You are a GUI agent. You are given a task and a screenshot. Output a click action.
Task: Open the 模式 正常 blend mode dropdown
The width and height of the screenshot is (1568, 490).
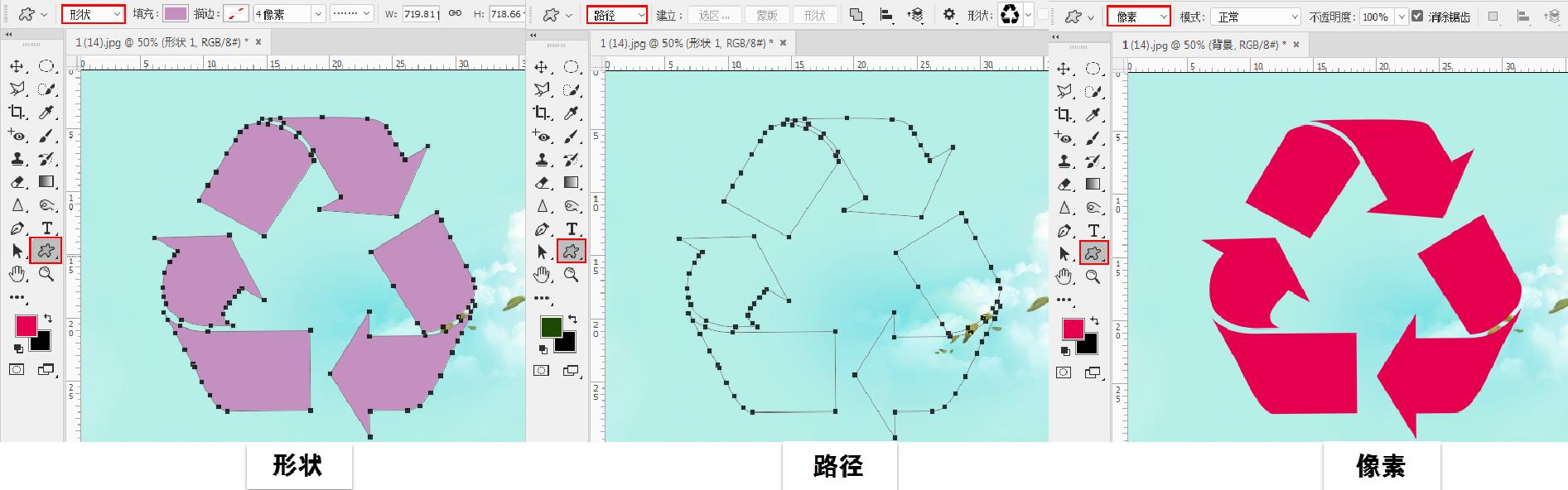click(1256, 17)
